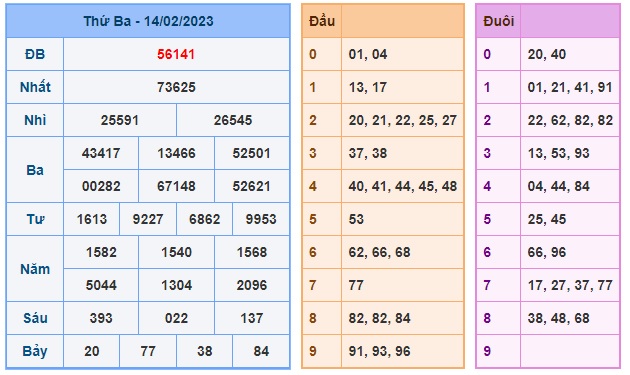Screen dimensions: 630x375
Task: Select Ba prize number 52501
Action: click(252, 153)
